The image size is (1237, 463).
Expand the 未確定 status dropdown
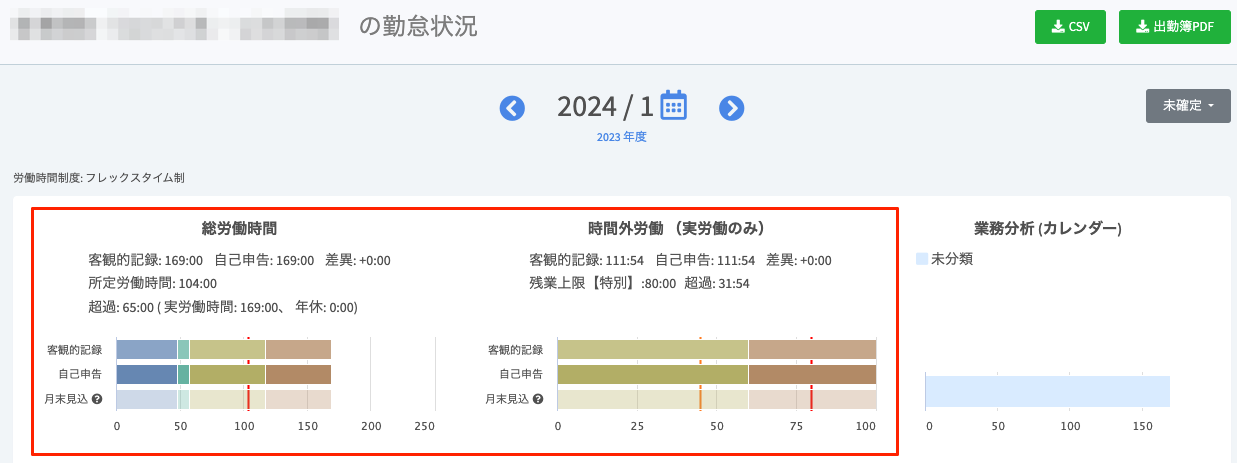[1187, 105]
